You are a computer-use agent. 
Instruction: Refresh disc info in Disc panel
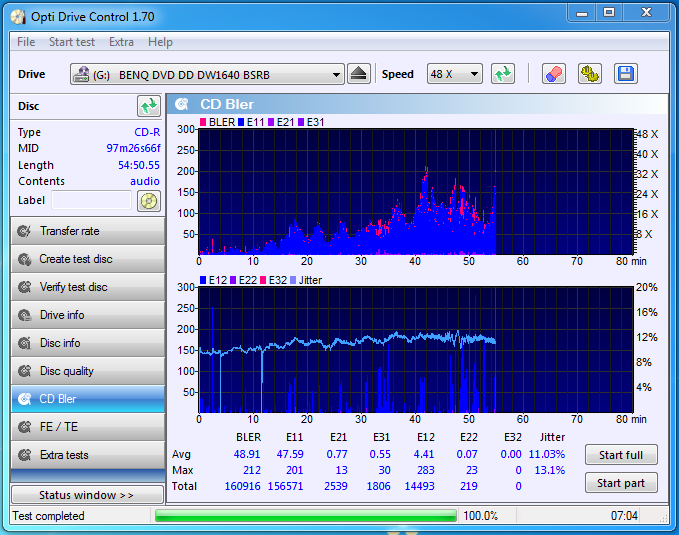(x=149, y=106)
